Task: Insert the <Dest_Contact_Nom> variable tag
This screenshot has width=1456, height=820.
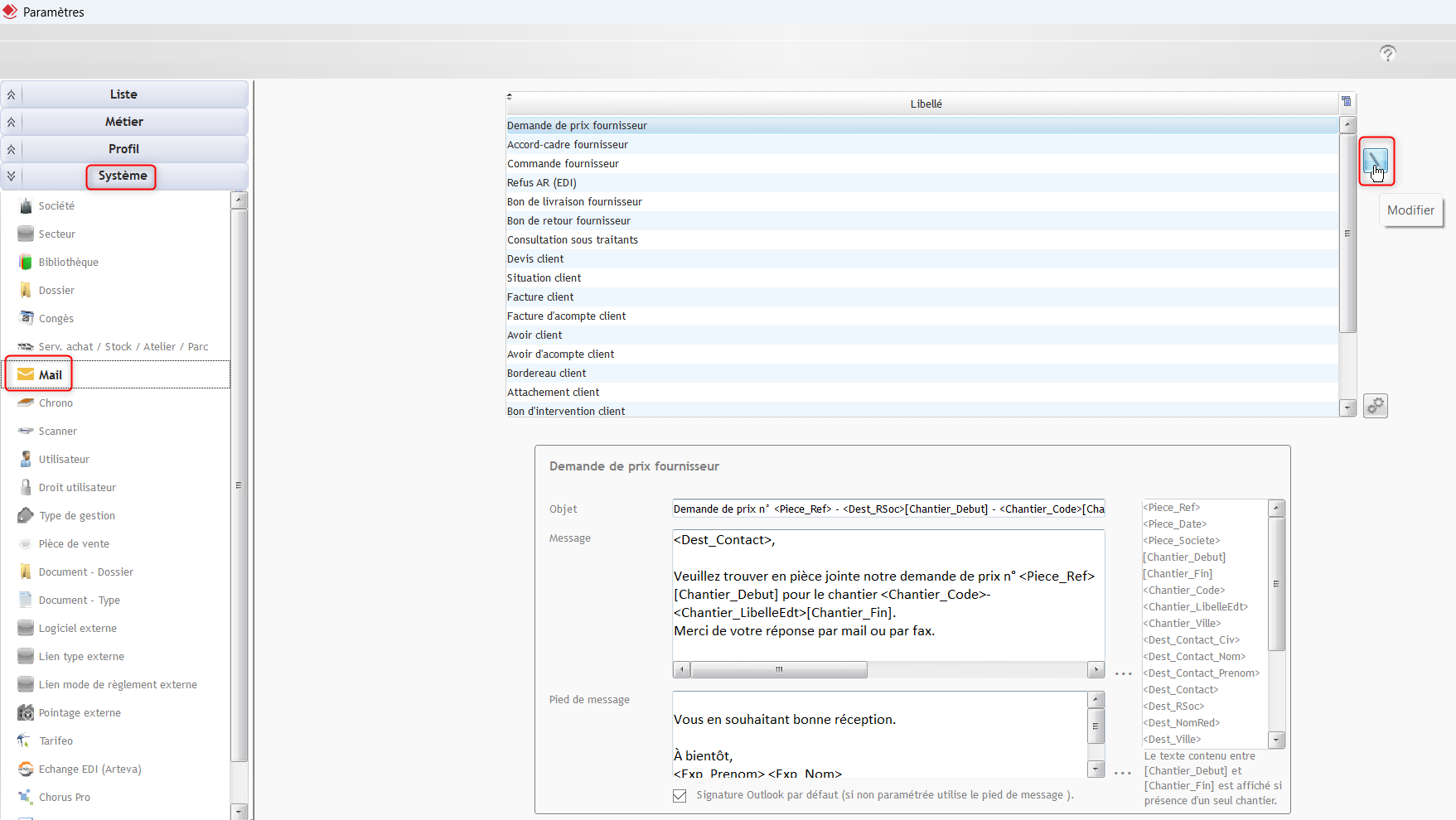Action: (x=1197, y=657)
